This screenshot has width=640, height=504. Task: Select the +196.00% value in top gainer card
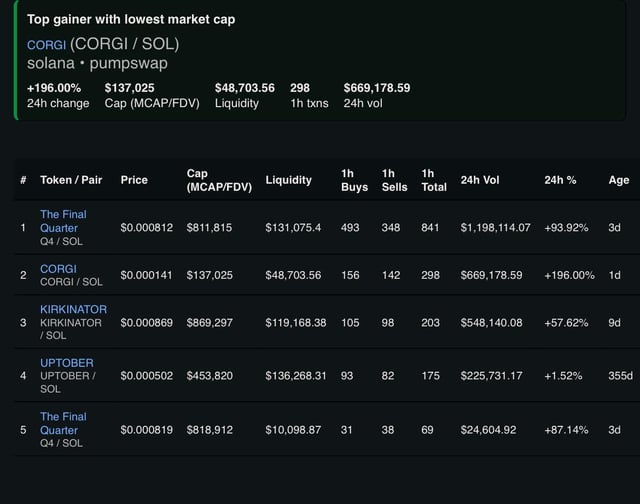(54, 87)
